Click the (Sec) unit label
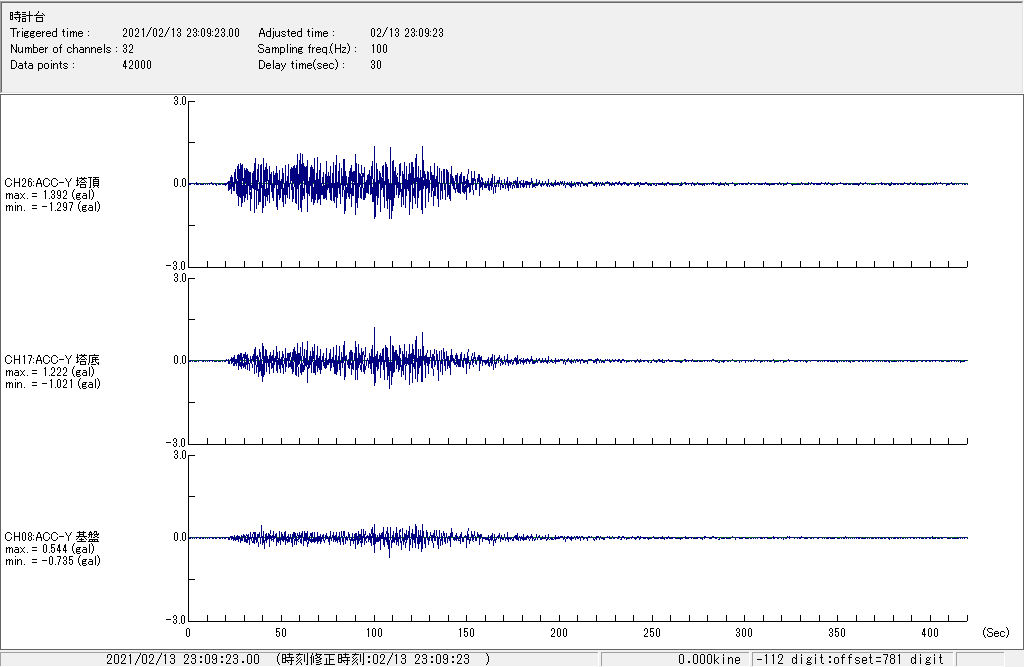Screen dimensions: 1024x667 996,633
